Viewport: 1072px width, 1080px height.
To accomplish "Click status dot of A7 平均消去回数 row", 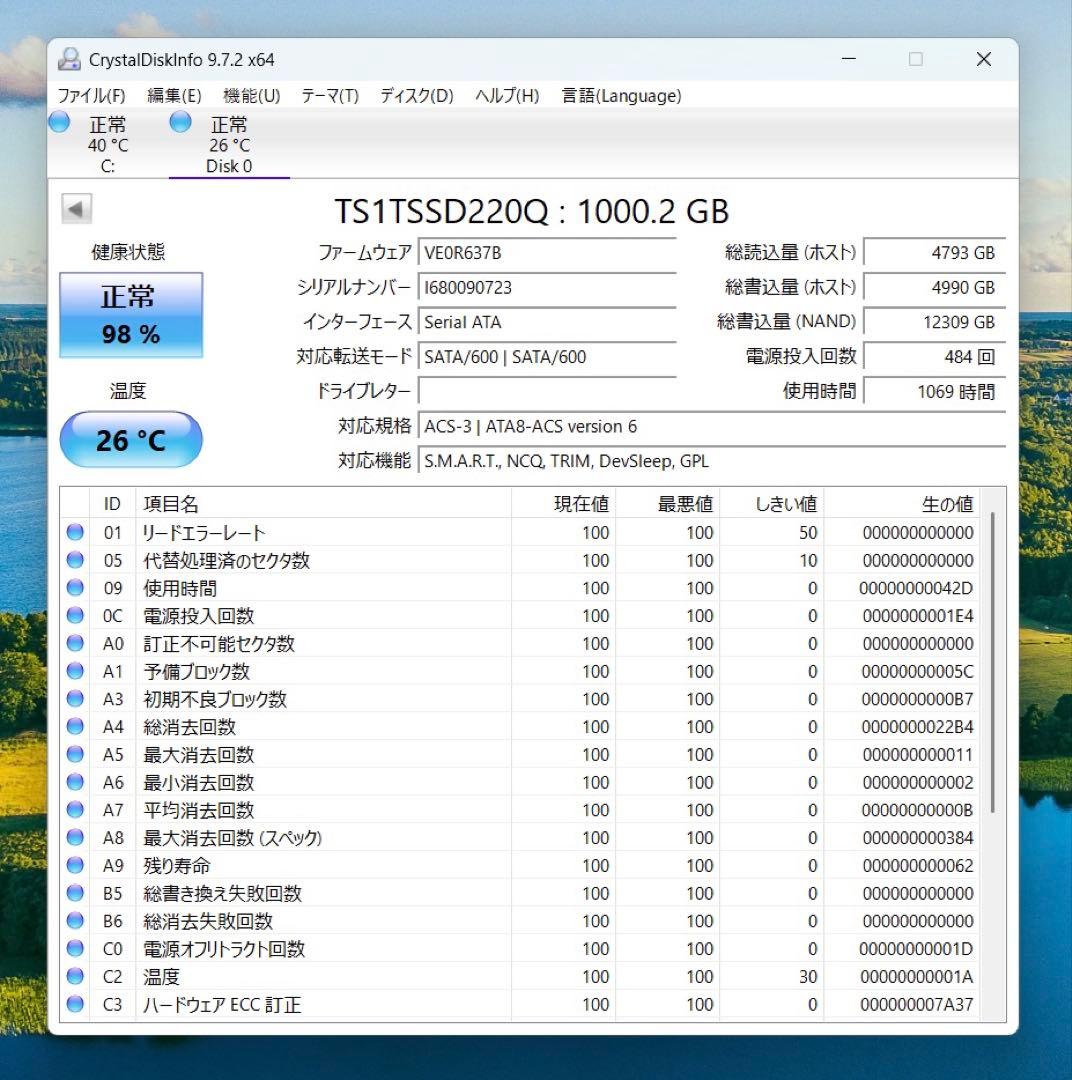I will [75, 810].
